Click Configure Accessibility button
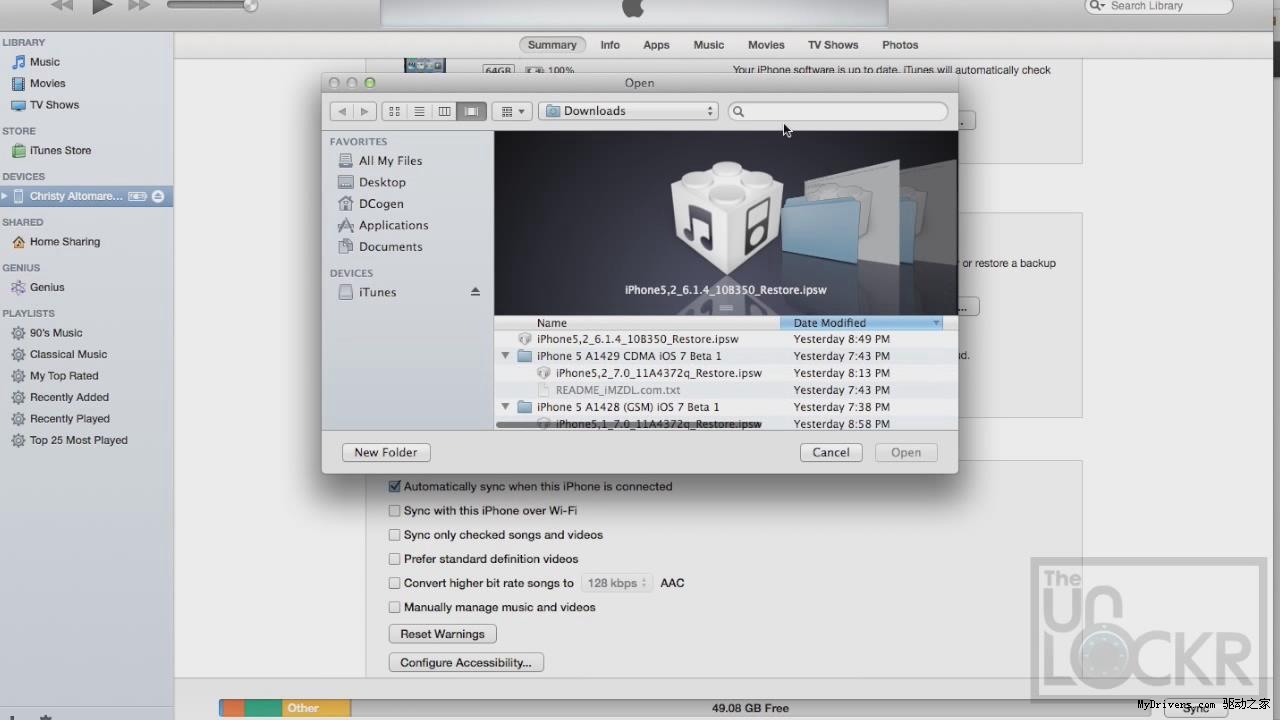The height and width of the screenshot is (720, 1280). [466, 663]
